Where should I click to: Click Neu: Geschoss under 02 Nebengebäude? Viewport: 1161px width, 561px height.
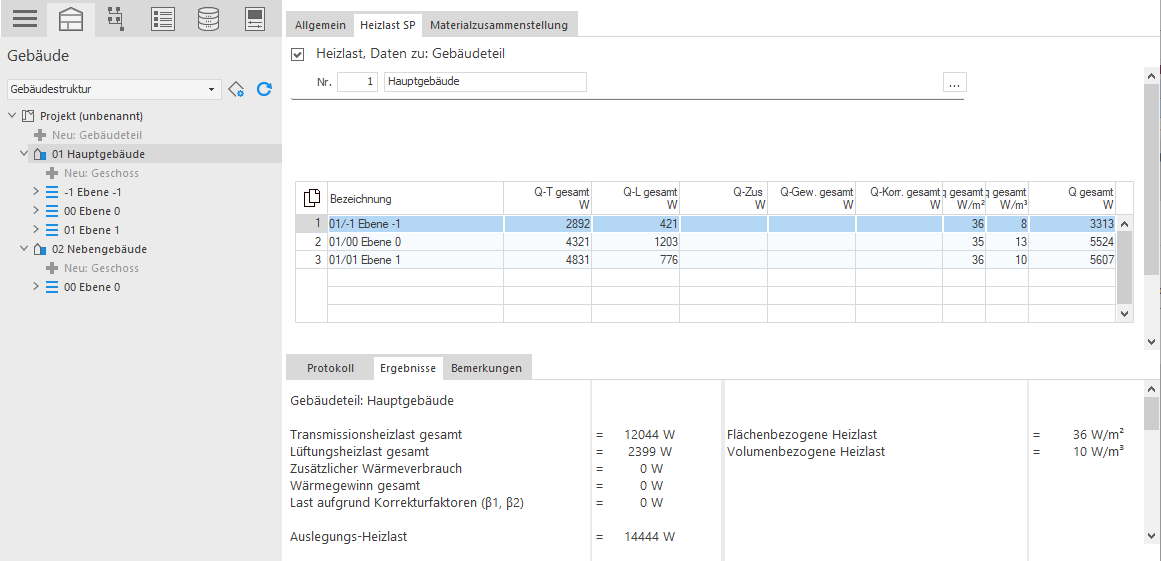101,269
